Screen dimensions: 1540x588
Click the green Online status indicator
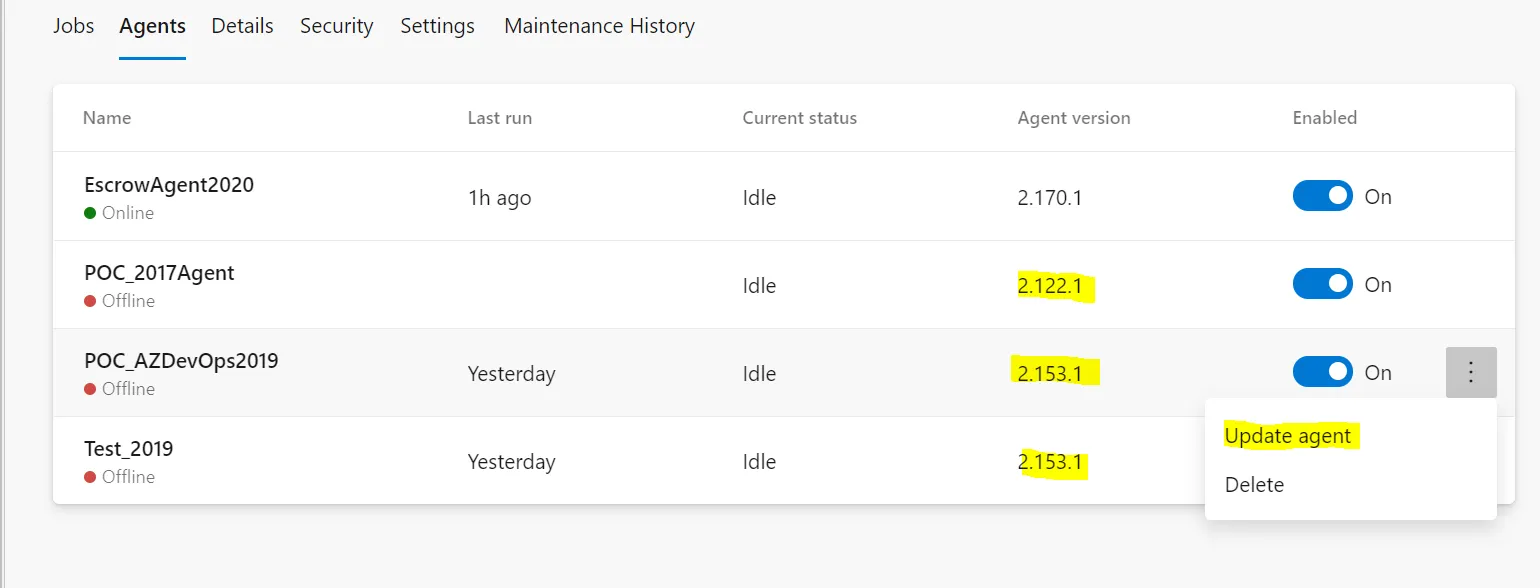[x=90, y=213]
